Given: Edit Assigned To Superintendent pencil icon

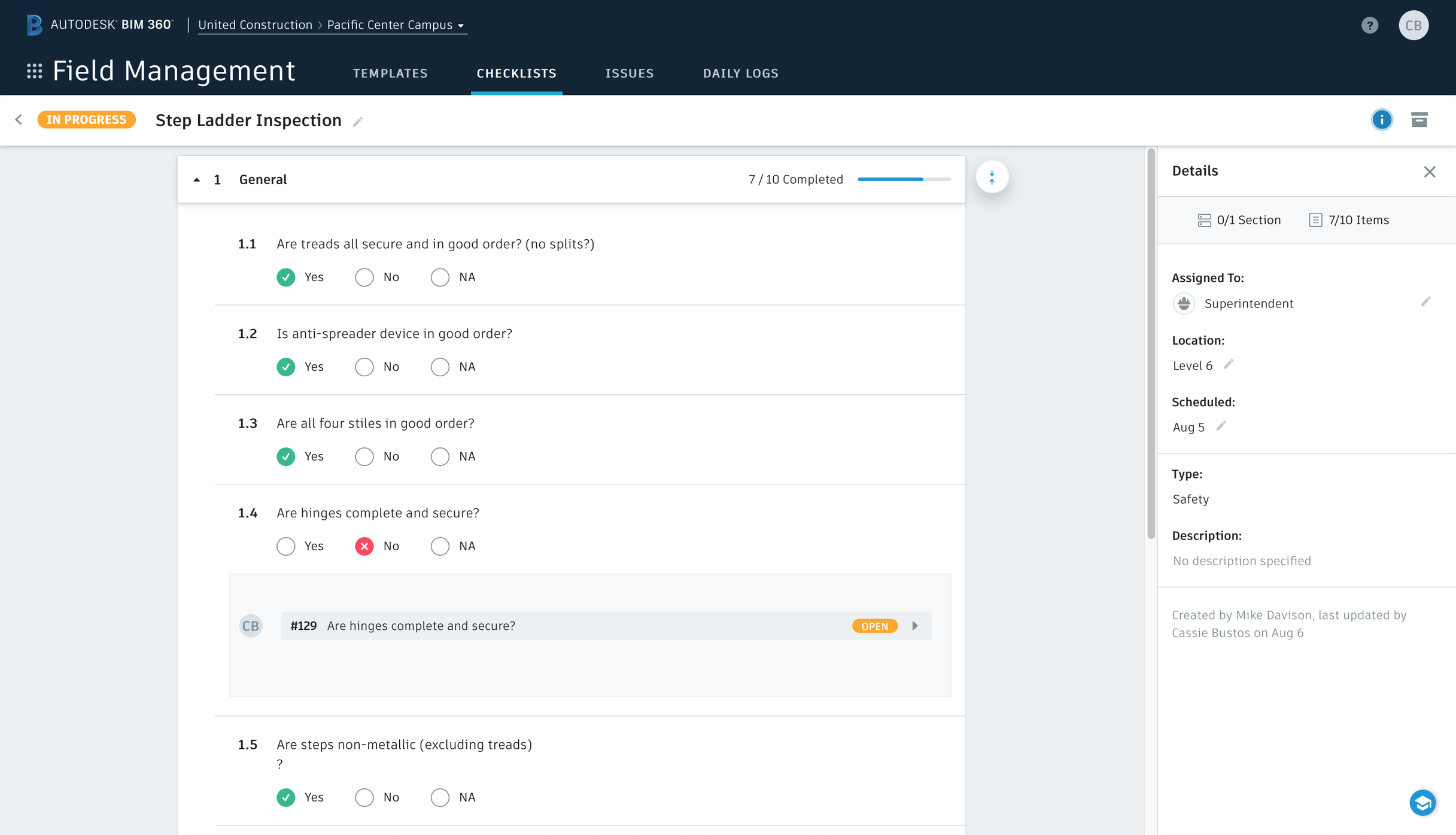Looking at the screenshot, I should tap(1425, 301).
